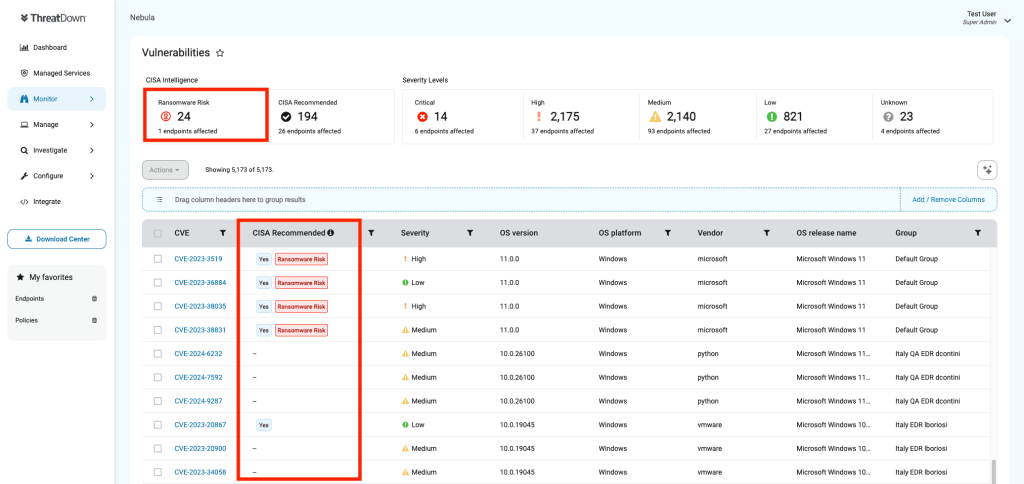Image resolution: width=1024 pixels, height=484 pixels.
Task: Check the CVE-2023-3519 row checkbox
Action: click(x=157, y=259)
